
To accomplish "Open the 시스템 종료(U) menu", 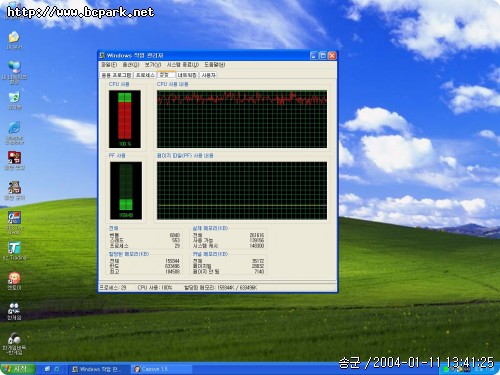I will tap(183, 65).
